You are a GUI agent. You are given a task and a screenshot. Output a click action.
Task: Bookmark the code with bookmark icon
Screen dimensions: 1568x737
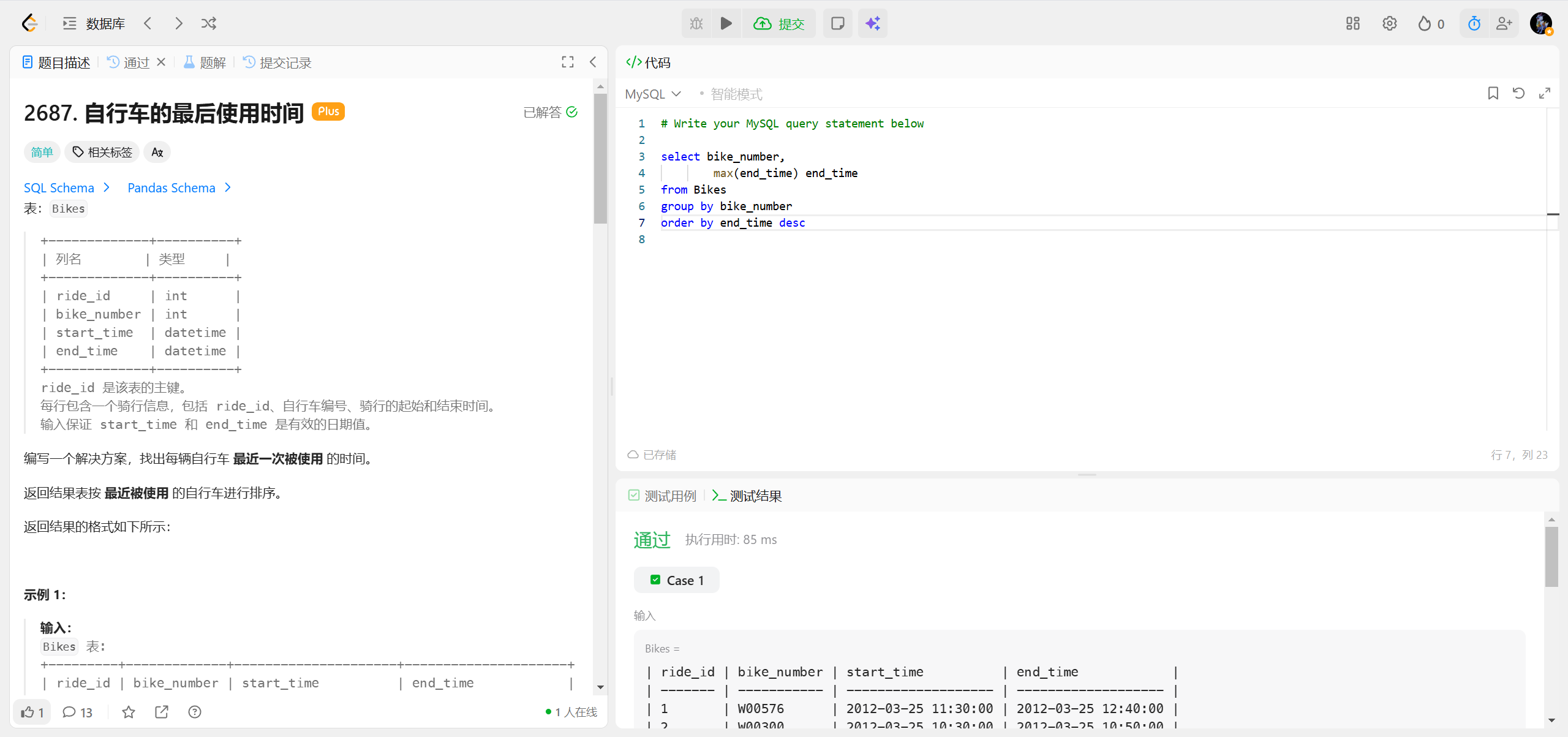pos(1493,93)
